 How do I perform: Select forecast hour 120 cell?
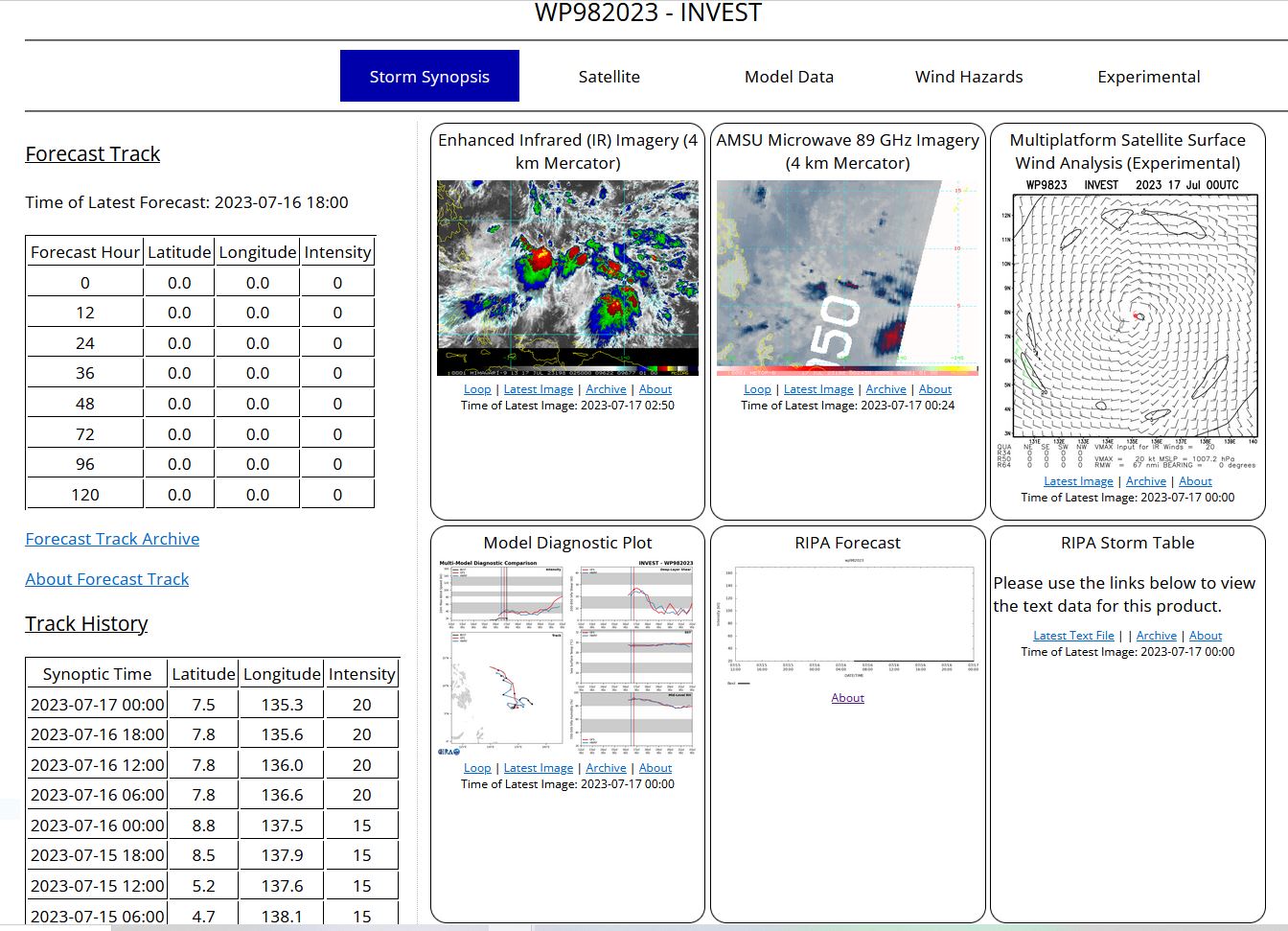point(85,495)
